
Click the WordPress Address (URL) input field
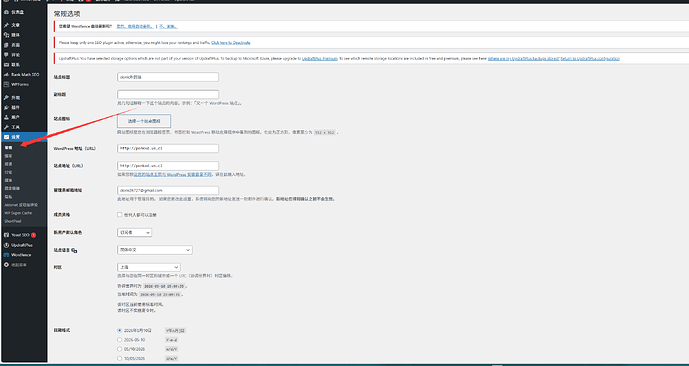coord(168,149)
